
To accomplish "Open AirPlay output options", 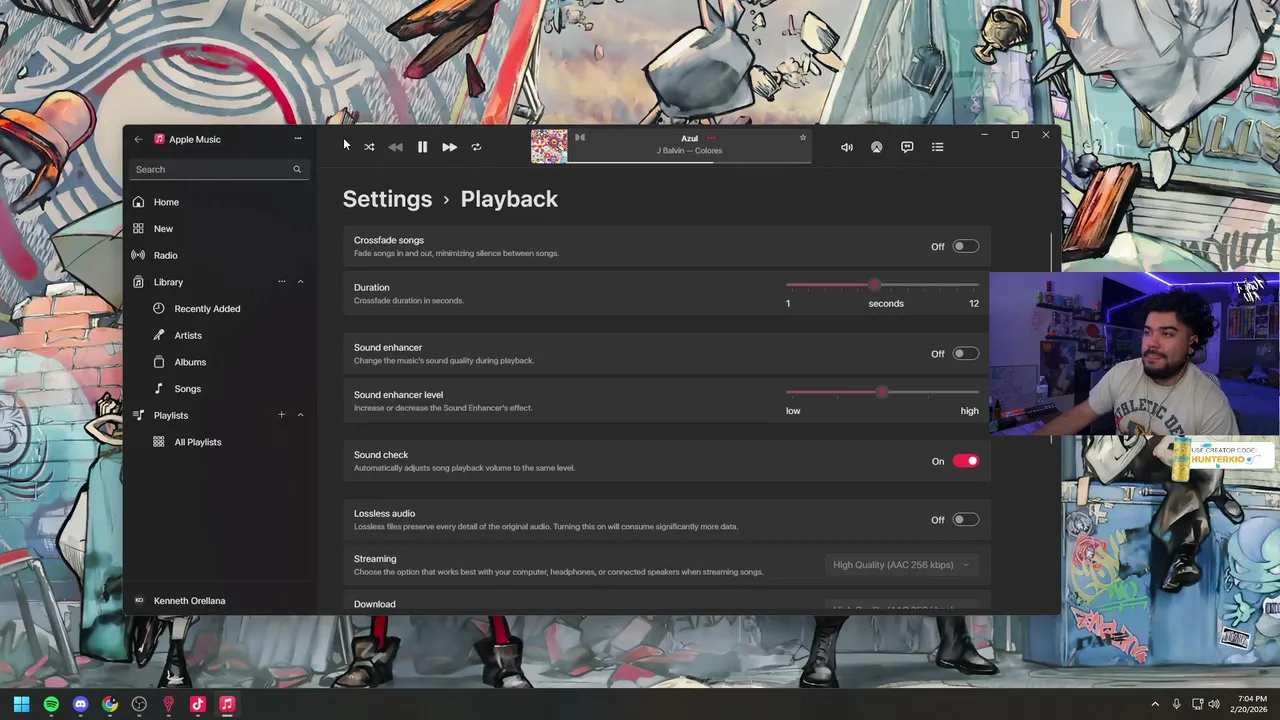I will [876, 147].
